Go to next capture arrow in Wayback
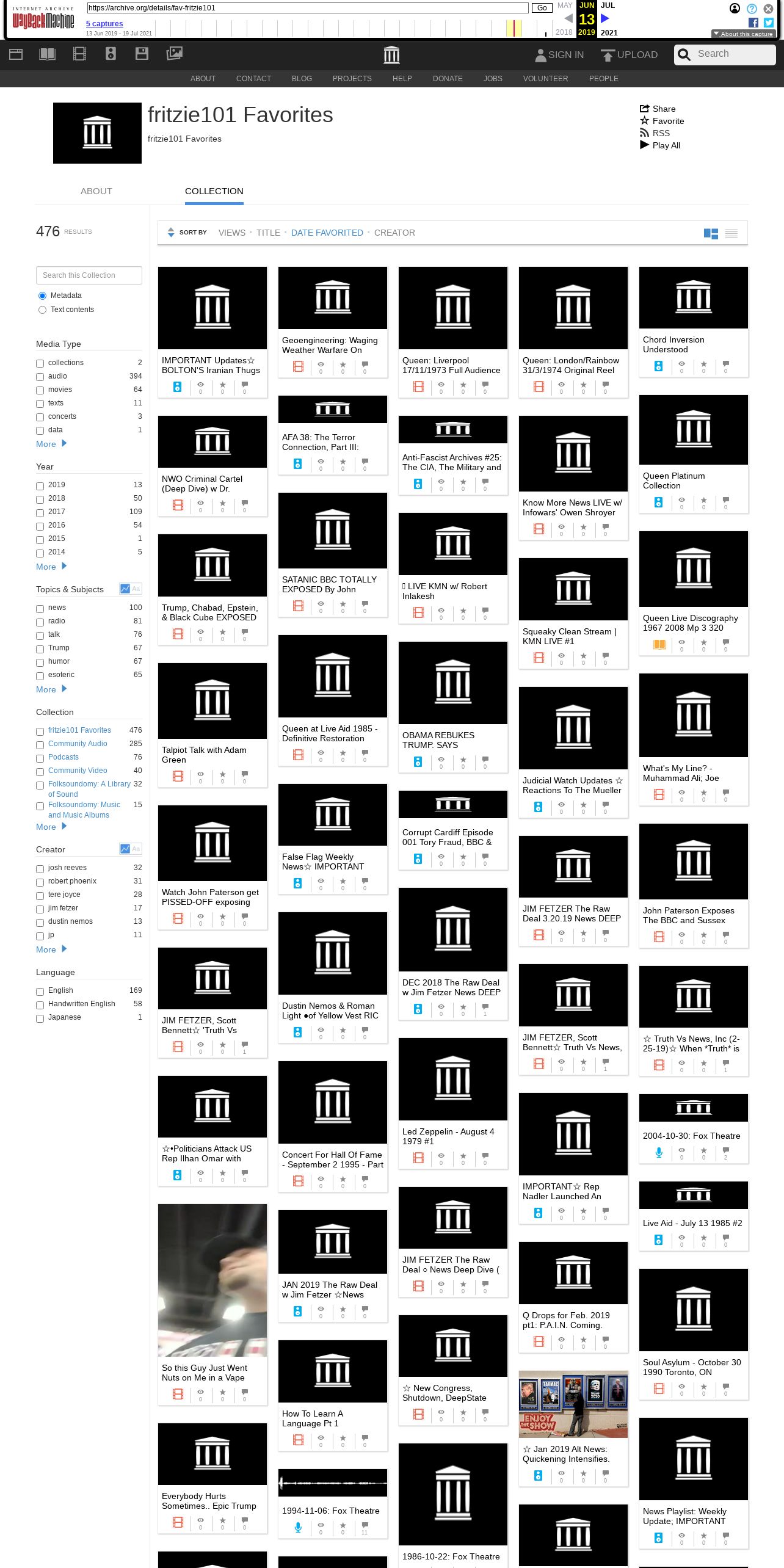The width and height of the screenshot is (784, 1568). [605, 18]
